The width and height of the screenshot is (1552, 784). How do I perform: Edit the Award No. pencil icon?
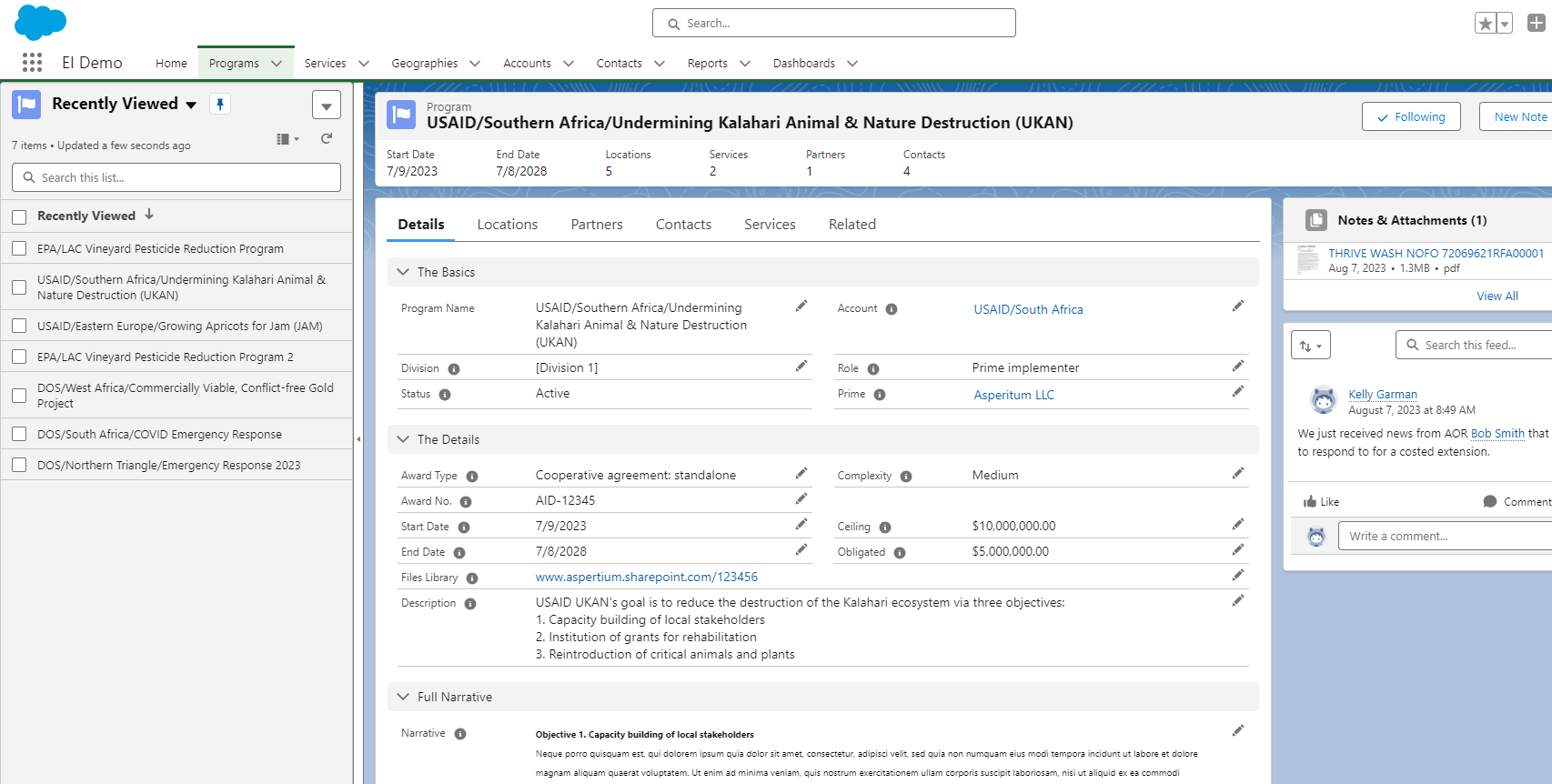[801, 499]
